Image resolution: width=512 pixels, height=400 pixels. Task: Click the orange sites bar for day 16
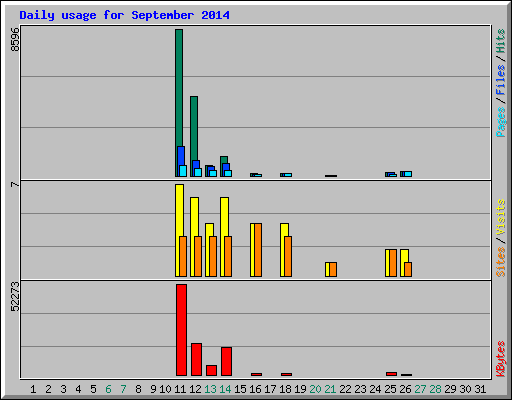tap(258, 250)
